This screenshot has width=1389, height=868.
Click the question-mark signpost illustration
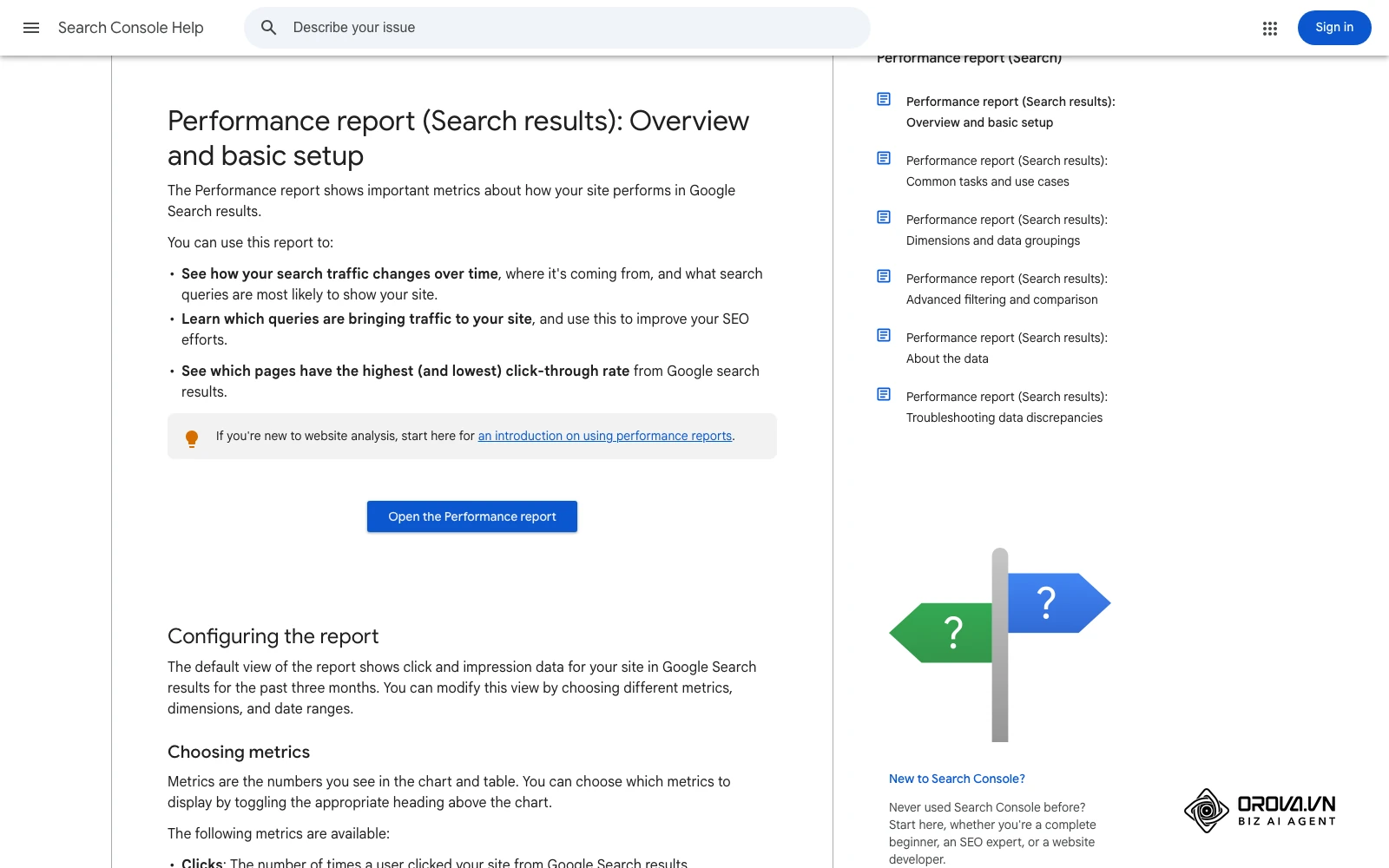1000,645
